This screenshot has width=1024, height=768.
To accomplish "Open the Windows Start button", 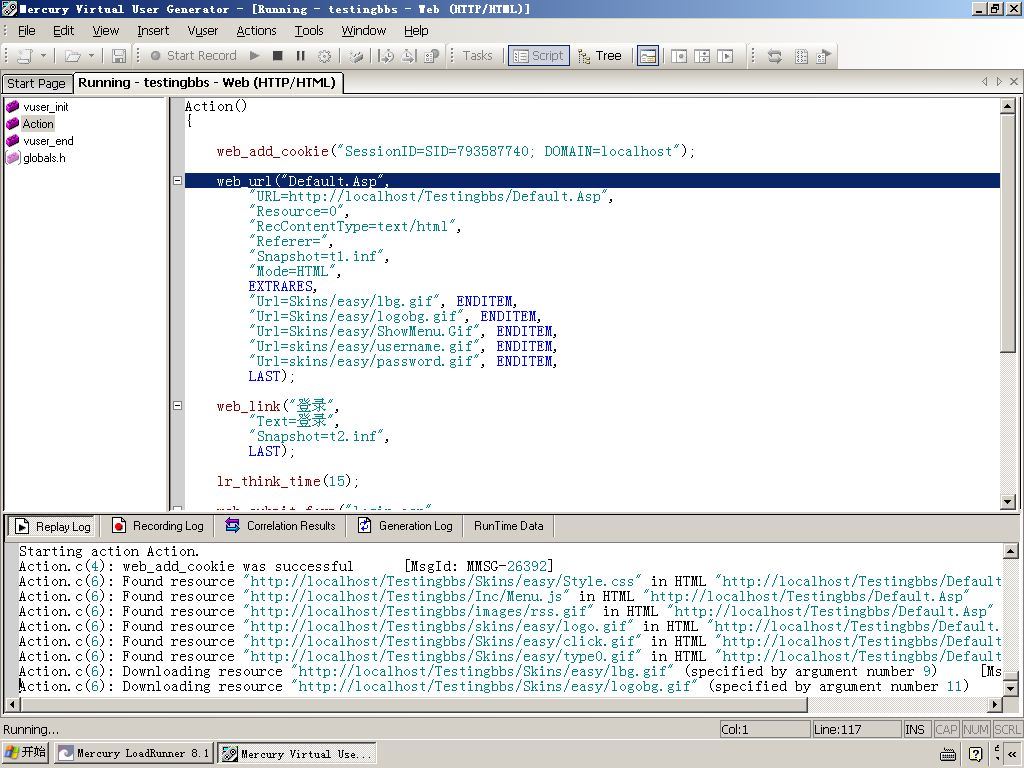I will point(25,752).
